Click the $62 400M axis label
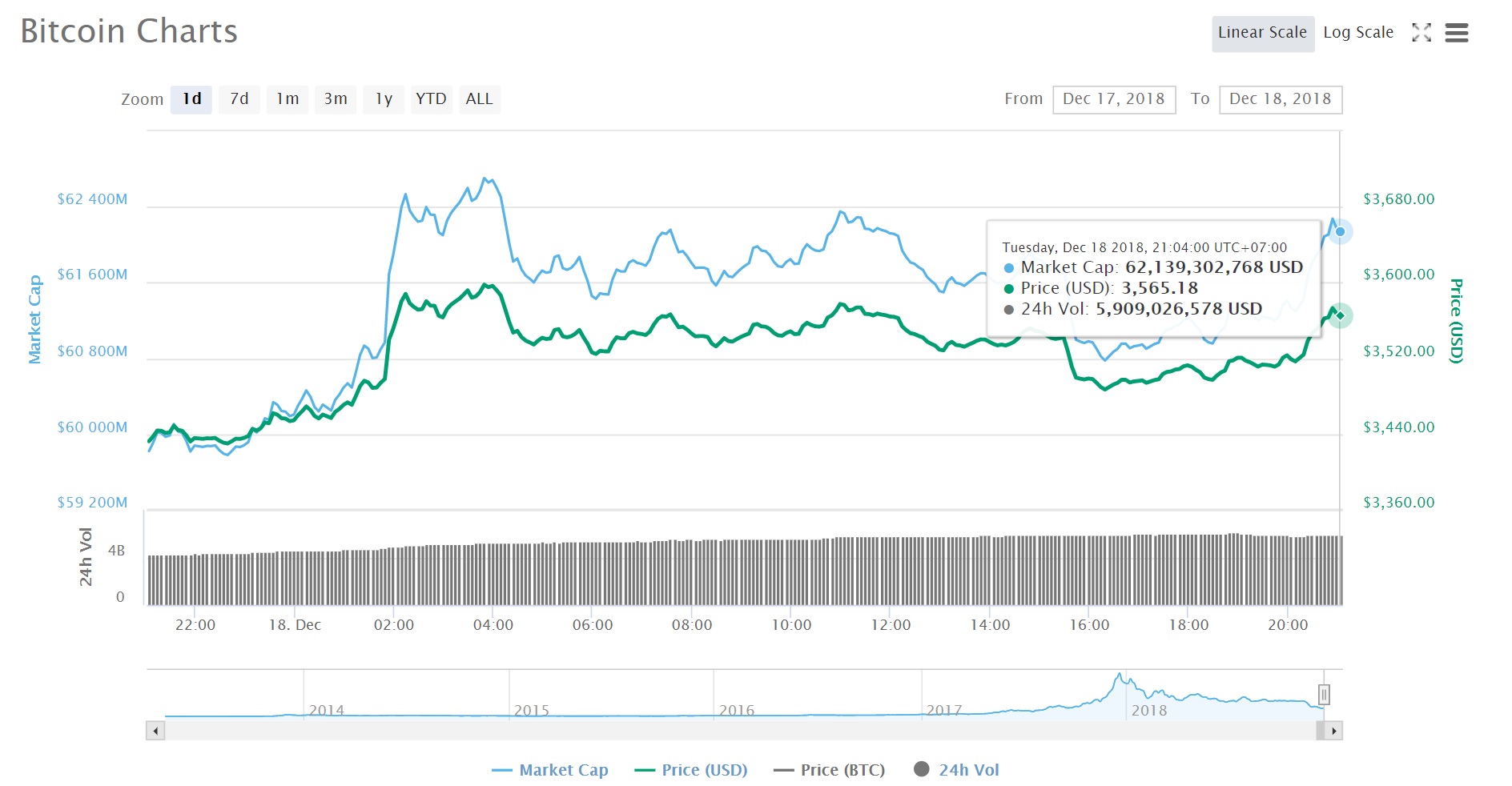 coord(92,199)
